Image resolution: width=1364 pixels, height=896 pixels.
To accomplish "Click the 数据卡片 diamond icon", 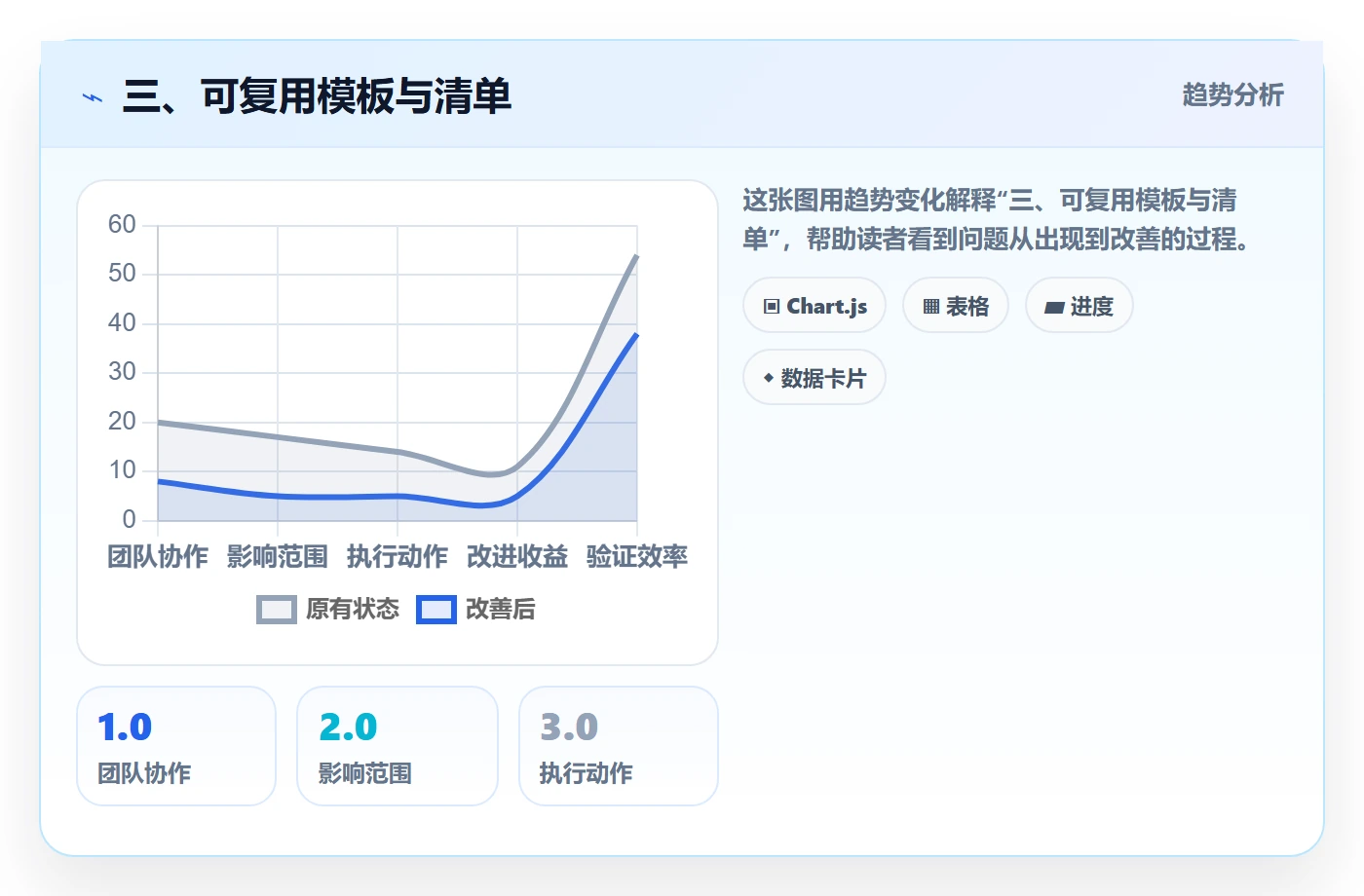I will tap(769, 378).
